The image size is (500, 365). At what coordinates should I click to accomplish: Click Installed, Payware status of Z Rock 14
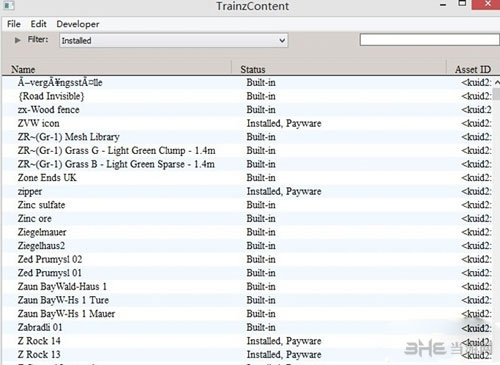click(x=284, y=341)
